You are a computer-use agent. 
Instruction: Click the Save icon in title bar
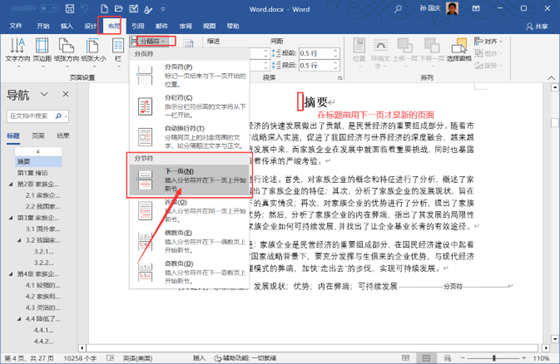(70, 9)
